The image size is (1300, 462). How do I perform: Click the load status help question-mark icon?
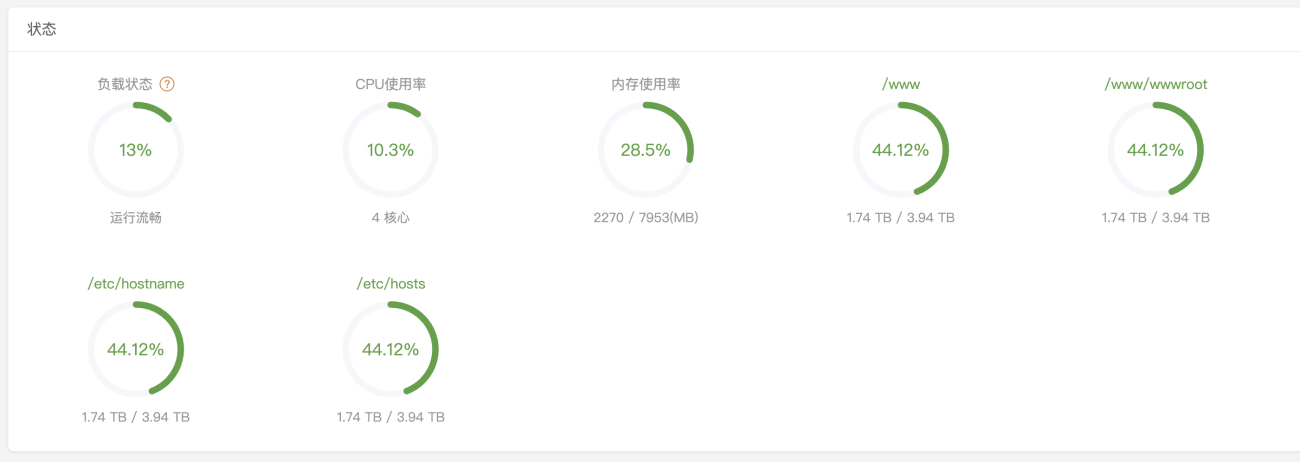tap(167, 84)
